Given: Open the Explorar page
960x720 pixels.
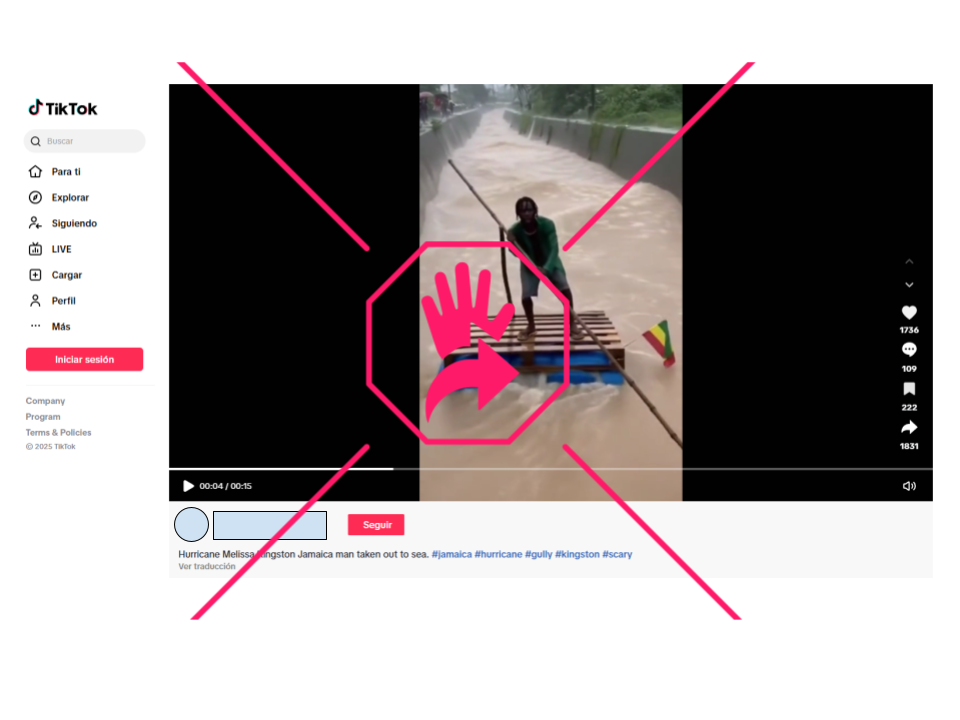Looking at the screenshot, I should 70,198.
